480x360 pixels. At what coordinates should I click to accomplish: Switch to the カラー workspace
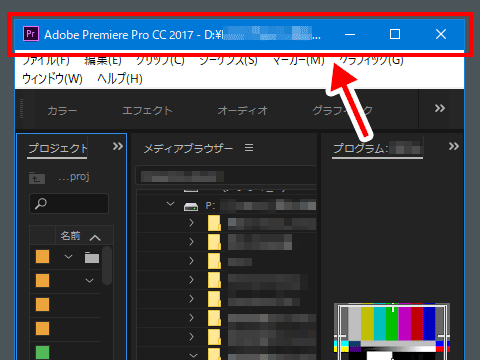(x=62, y=110)
